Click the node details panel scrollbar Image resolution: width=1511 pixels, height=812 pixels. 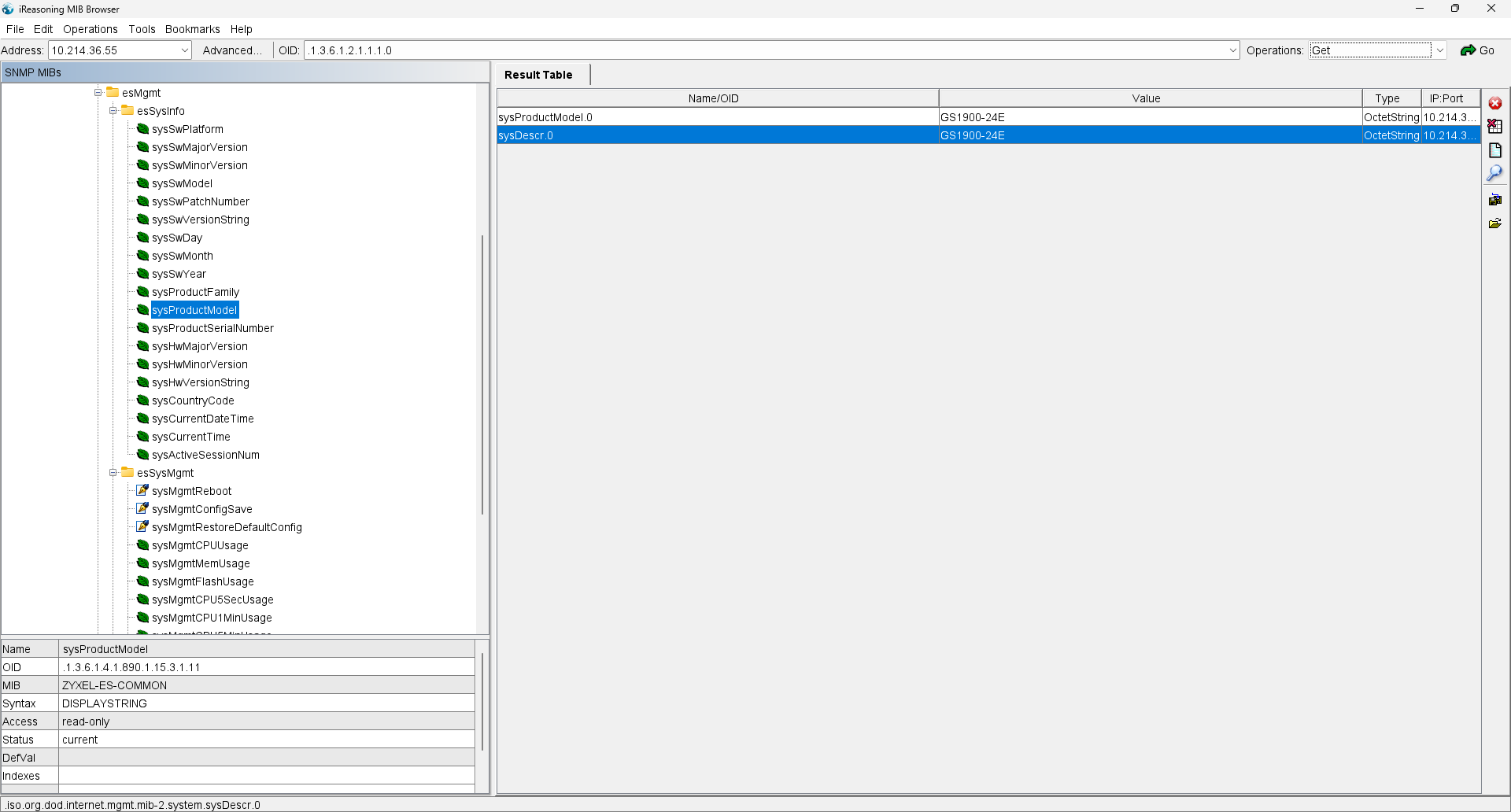click(482, 700)
